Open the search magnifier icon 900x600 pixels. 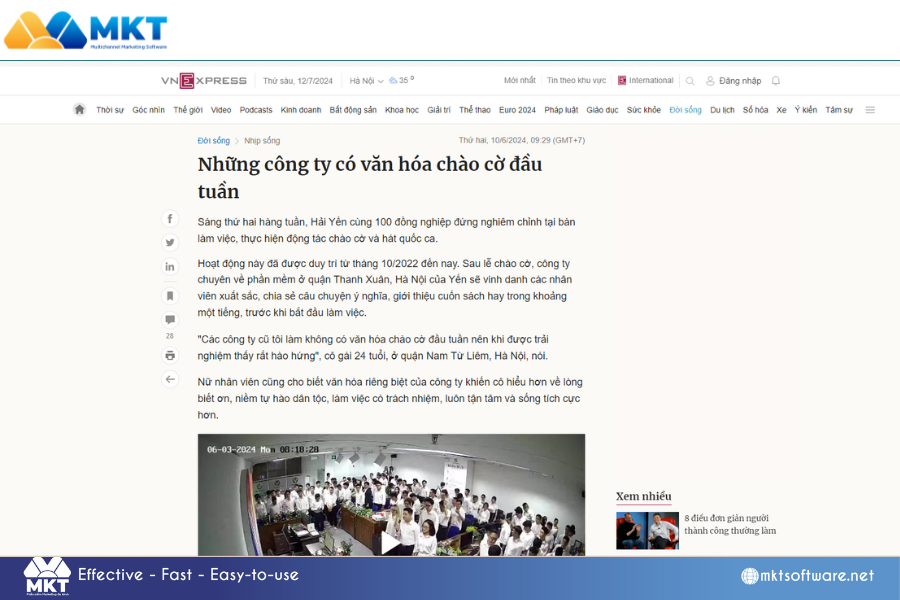[x=690, y=81]
